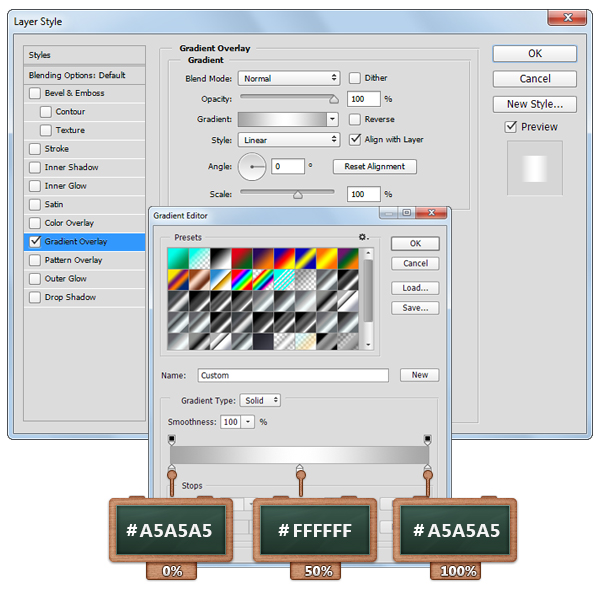The width and height of the screenshot is (600, 600).
Task: Select the middle color stop at 50%
Action: (x=300, y=469)
